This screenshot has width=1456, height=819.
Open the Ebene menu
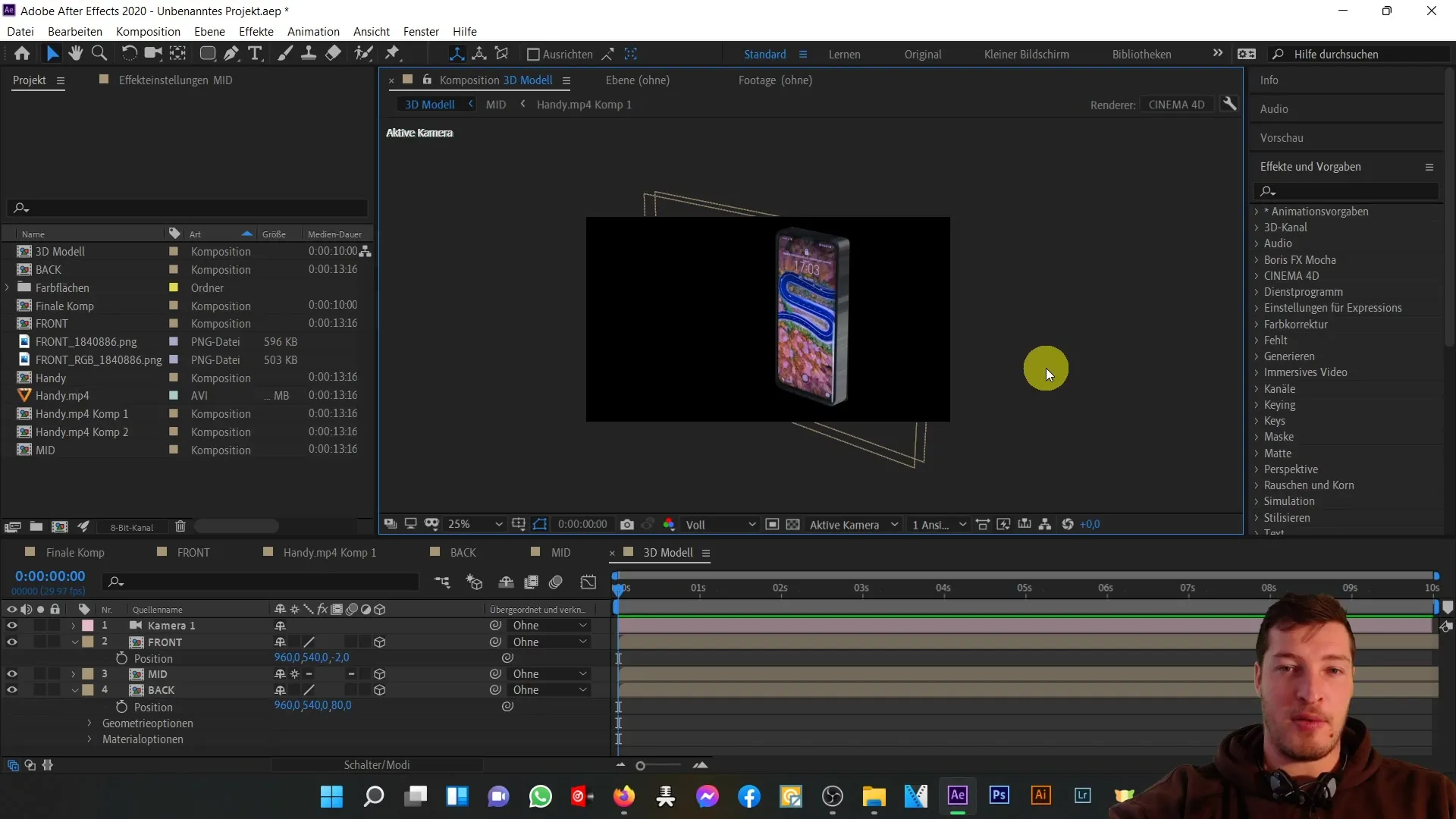[209, 31]
